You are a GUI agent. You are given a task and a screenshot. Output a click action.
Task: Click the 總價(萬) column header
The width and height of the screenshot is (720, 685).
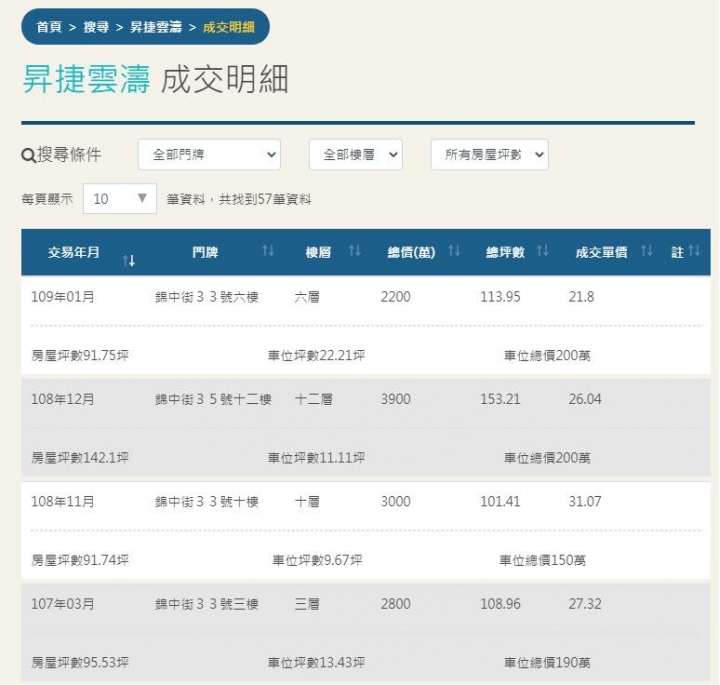(x=411, y=252)
